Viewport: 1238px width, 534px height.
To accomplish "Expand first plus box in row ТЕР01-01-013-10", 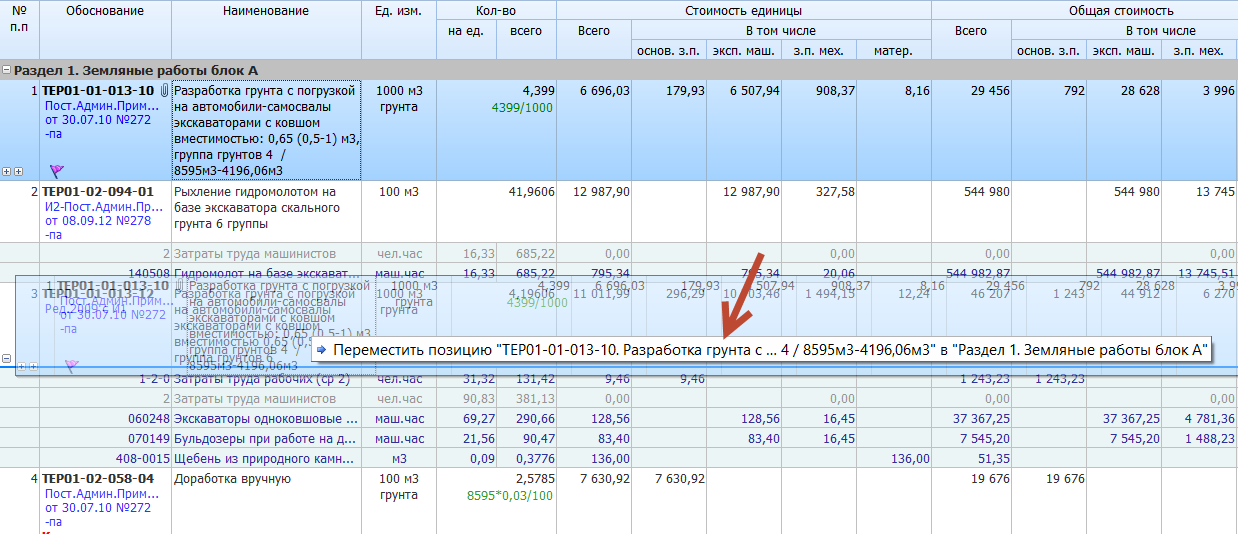I will [x=7, y=171].
